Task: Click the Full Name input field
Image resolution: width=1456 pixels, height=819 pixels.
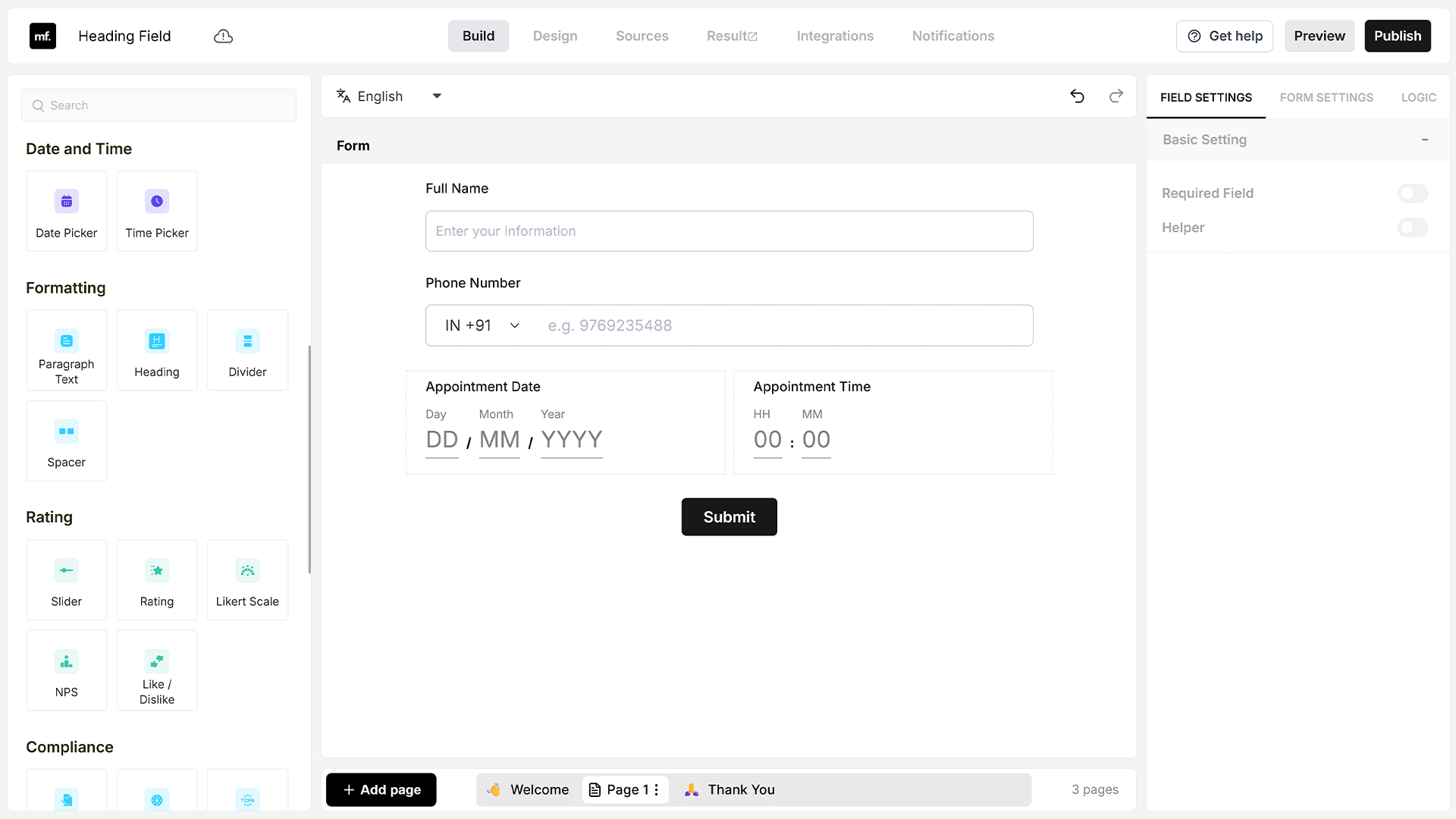Action: (729, 231)
